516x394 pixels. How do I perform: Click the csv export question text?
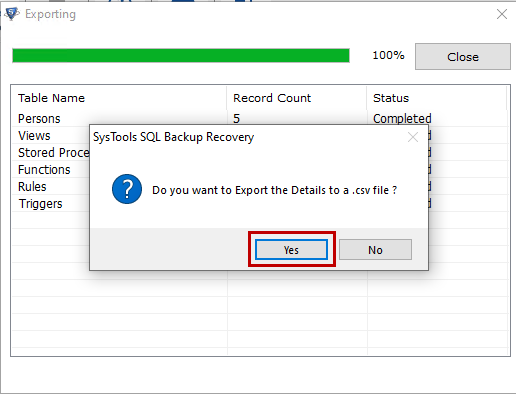[274, 190]
